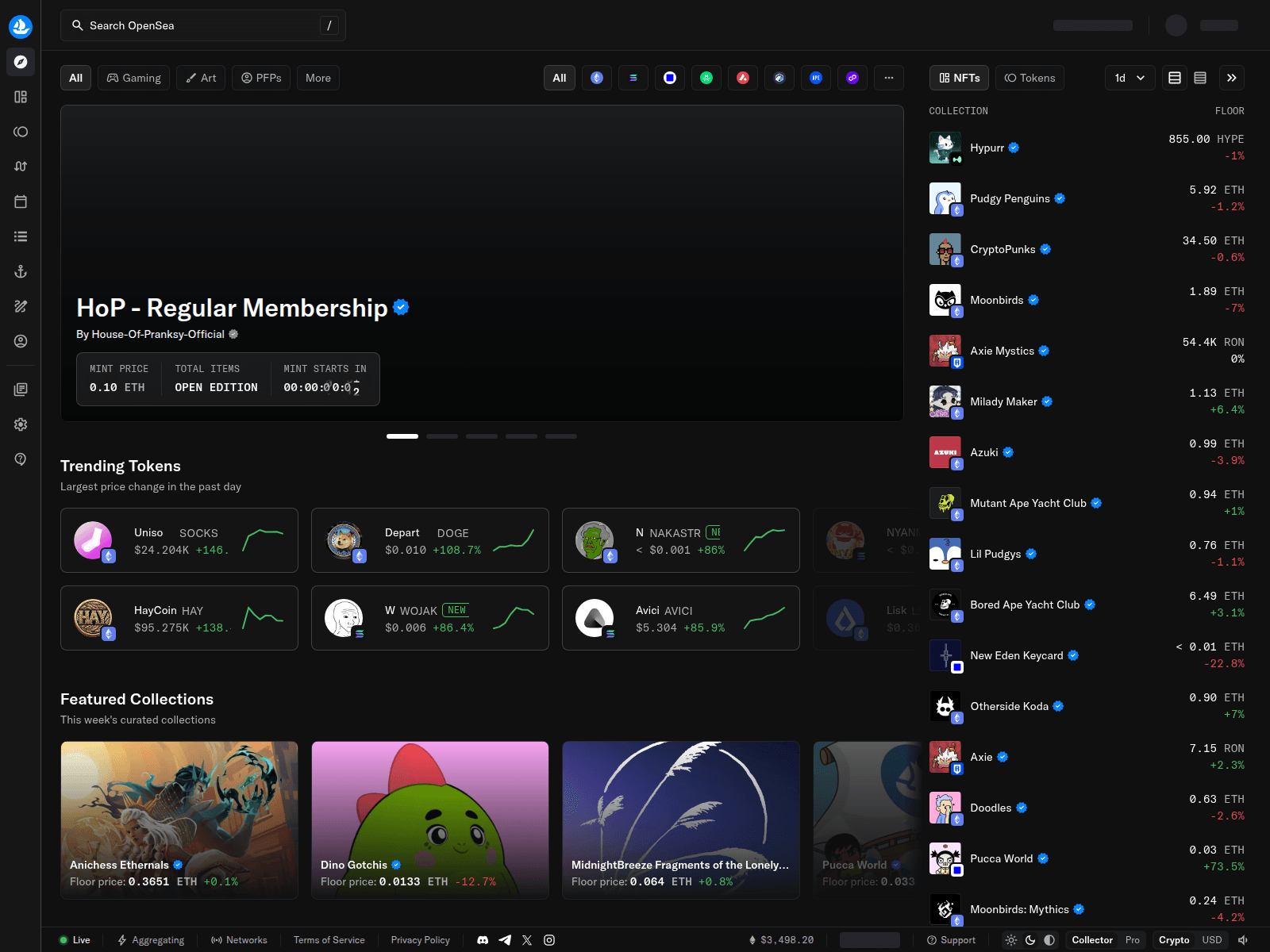The image size is (1270, 952).
Task: Collapse the collections panel with double chevron
Action: [1232, 78]
